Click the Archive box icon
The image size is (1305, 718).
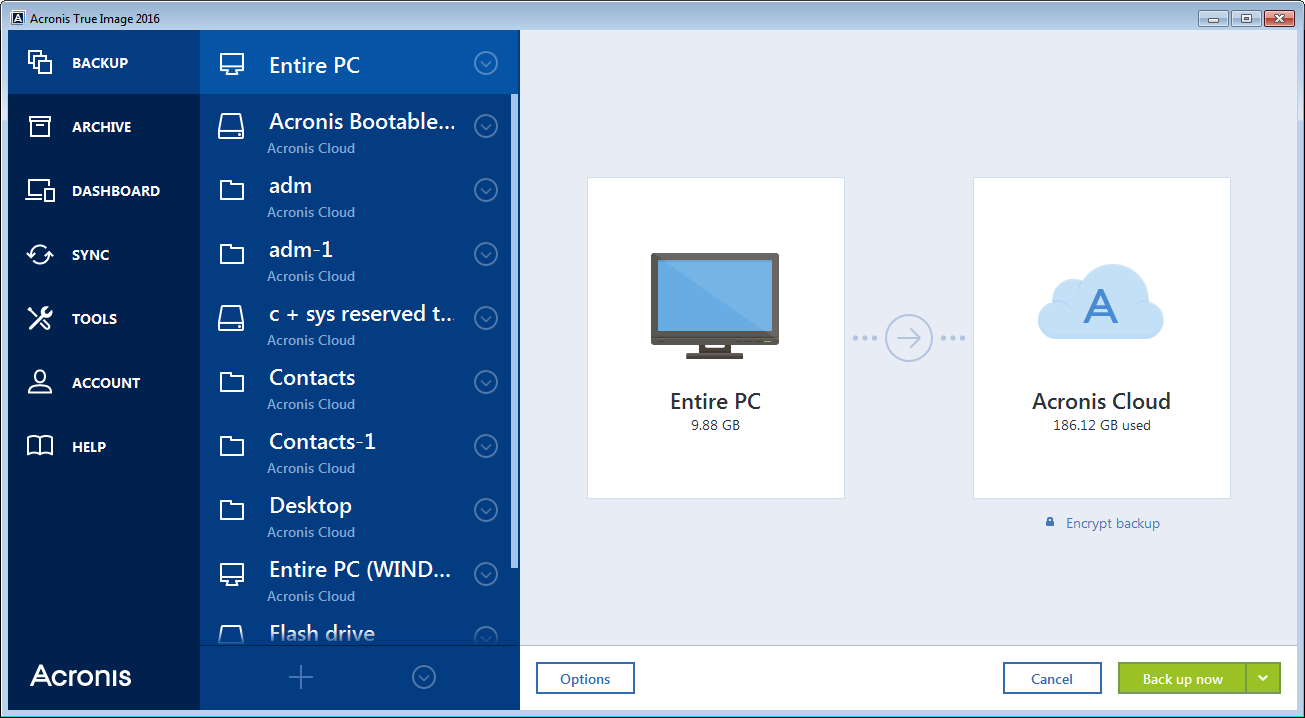[x=40, y=127]
